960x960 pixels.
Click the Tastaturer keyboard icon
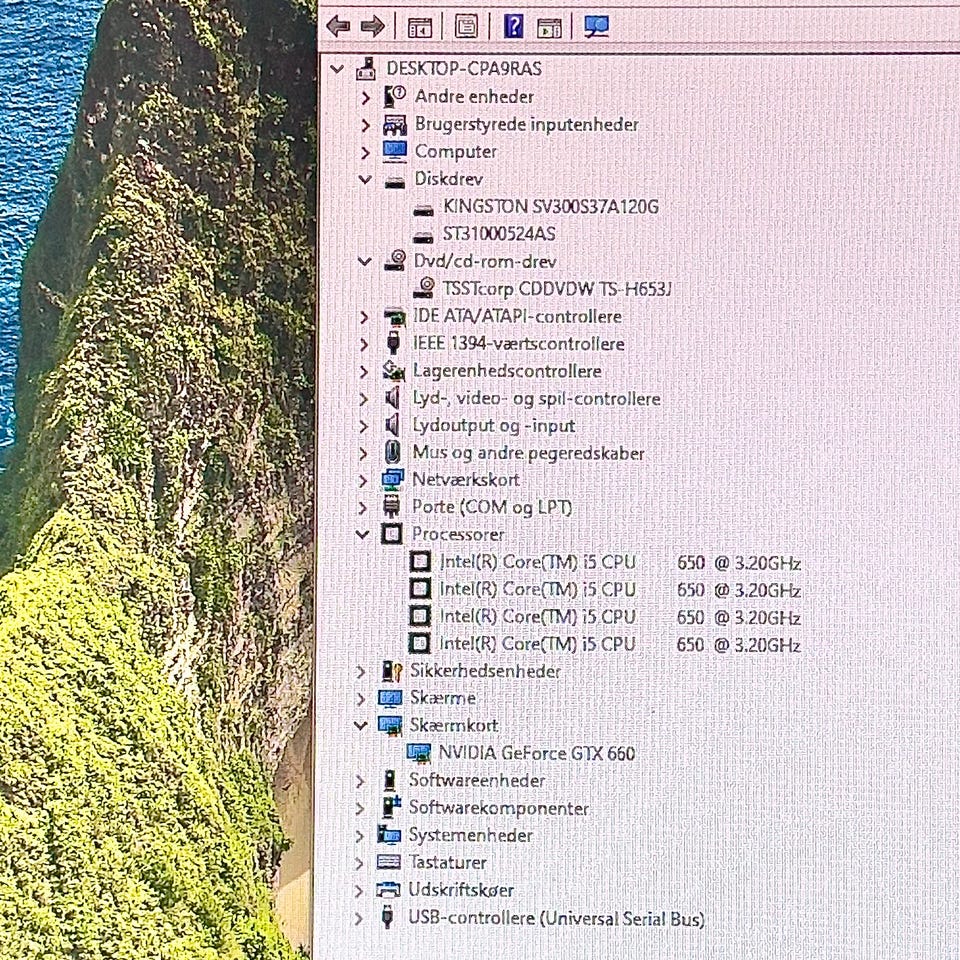pos(389,862)
